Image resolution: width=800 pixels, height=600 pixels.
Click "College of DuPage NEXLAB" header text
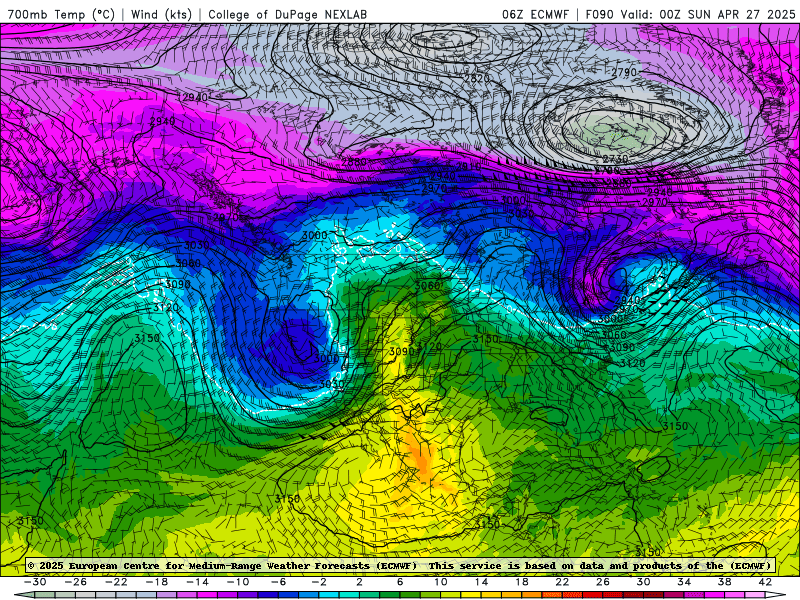(287, 14)
